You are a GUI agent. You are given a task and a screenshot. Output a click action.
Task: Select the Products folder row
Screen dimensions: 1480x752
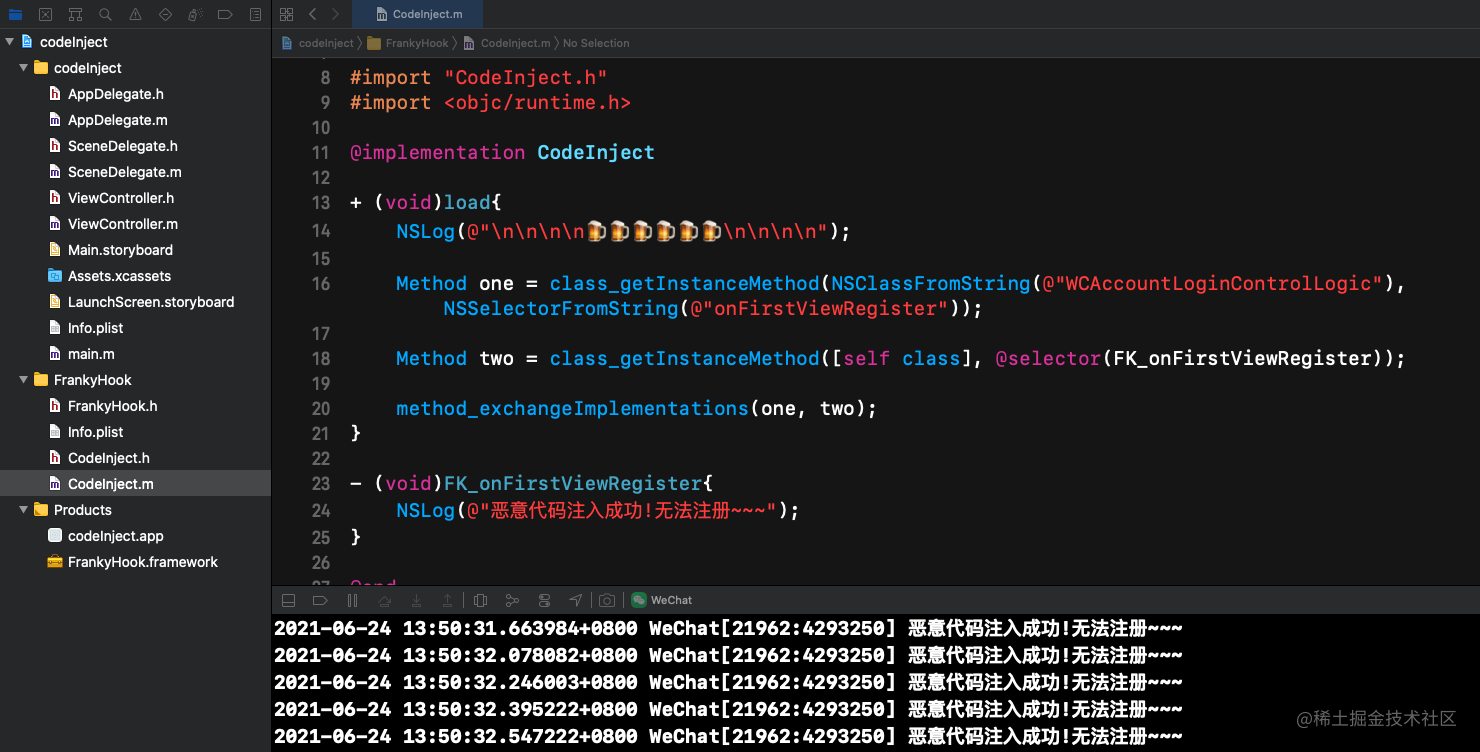pyautogui.click(x=135, y=510)
